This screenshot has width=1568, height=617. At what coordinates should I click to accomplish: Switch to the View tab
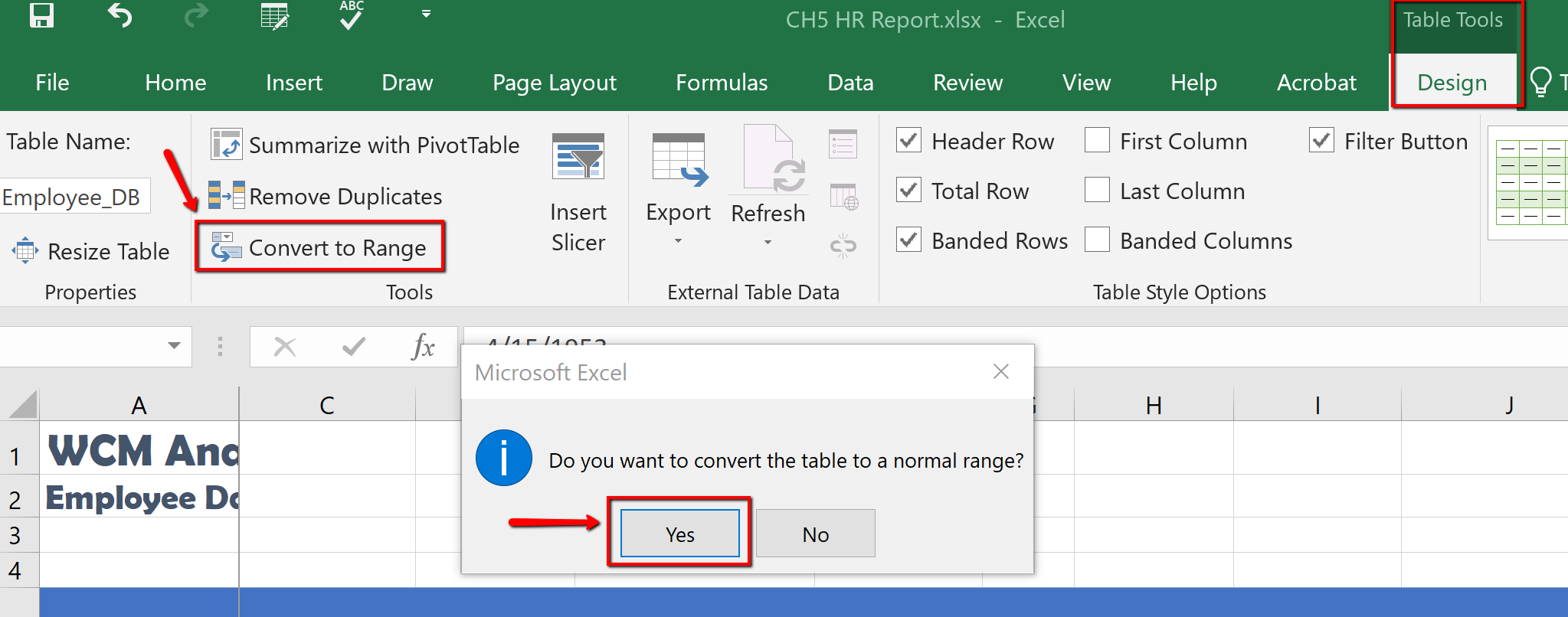(x=1086, y=82)
